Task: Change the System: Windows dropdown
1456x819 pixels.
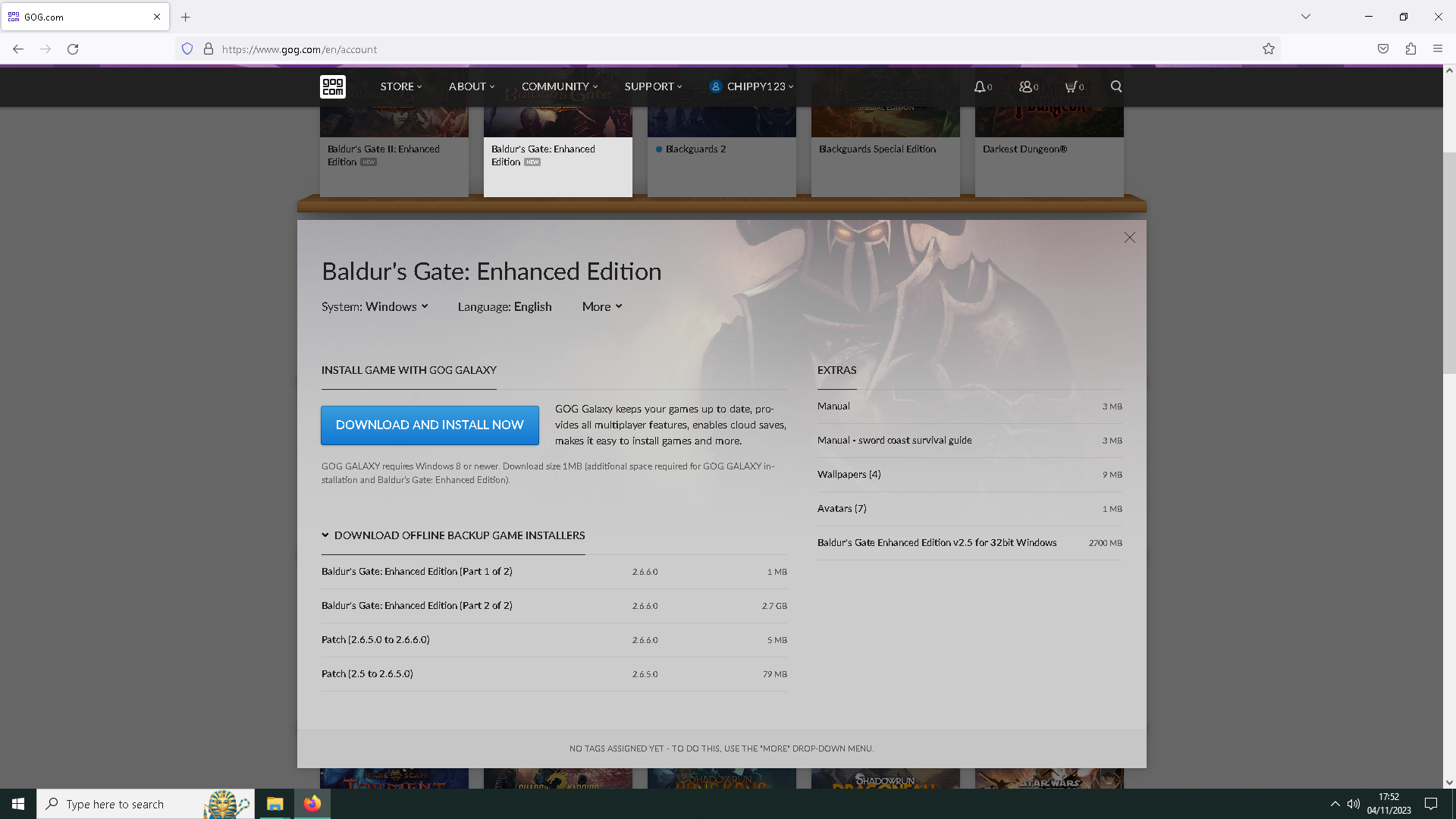Action: pos(375,306)
